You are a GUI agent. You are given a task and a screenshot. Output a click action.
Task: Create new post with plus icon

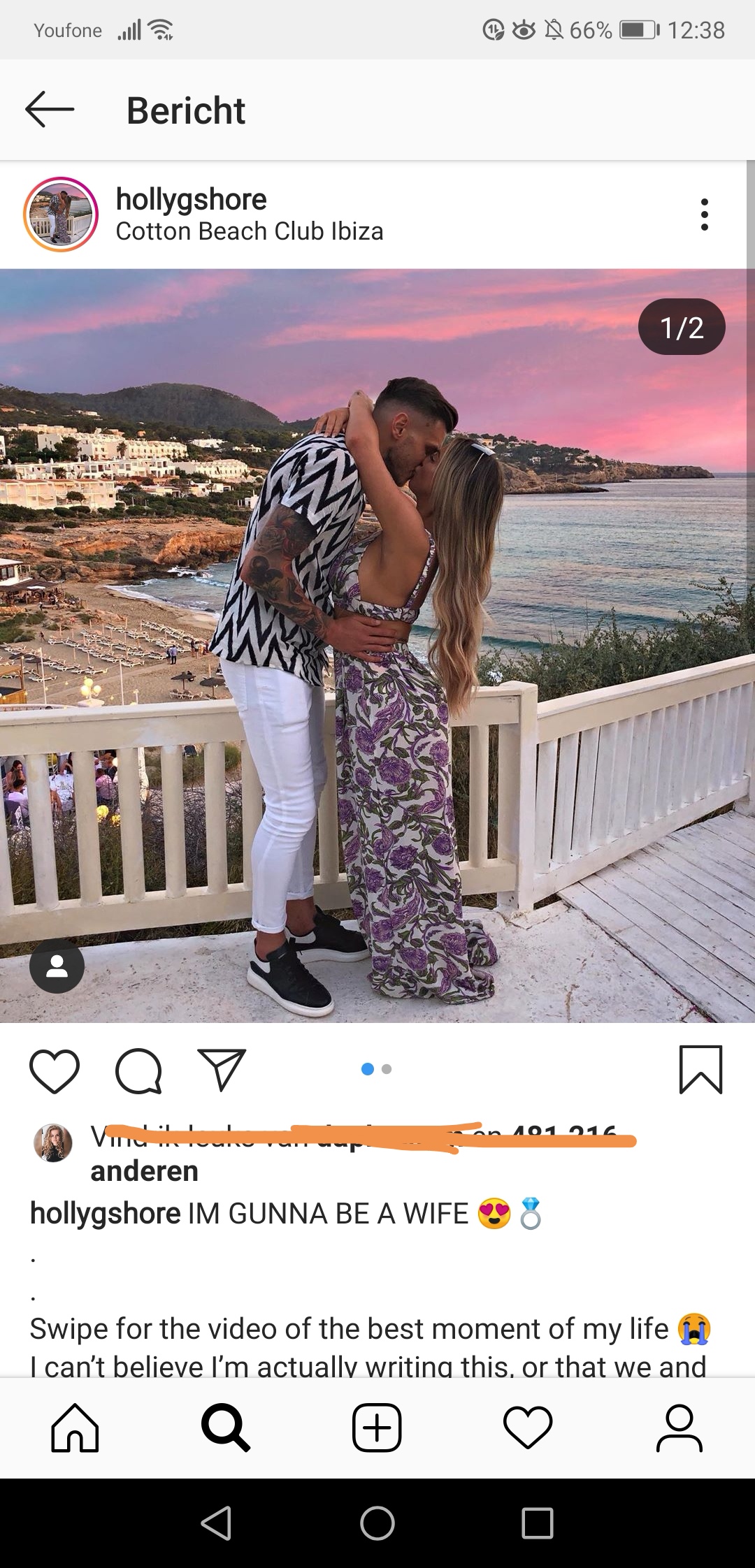(377, 1427)
